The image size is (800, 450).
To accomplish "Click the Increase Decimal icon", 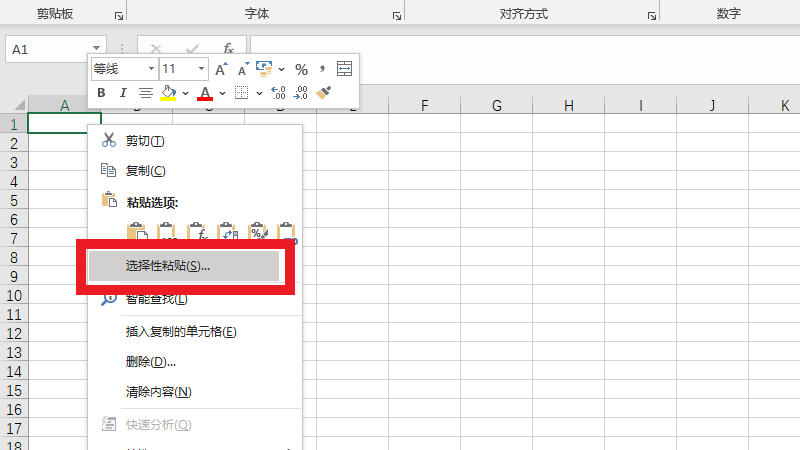I will [x=278, y=93].
